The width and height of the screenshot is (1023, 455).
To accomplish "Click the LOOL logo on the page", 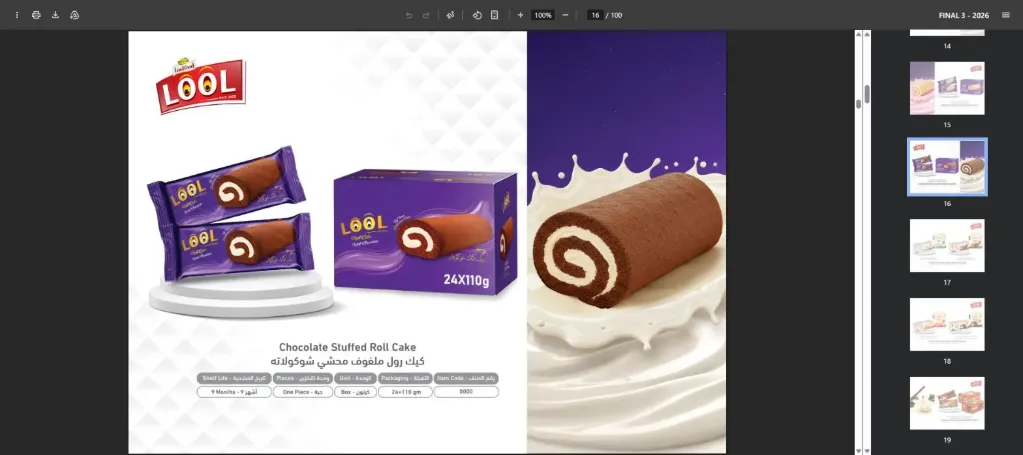I will [x=201, y=86].
